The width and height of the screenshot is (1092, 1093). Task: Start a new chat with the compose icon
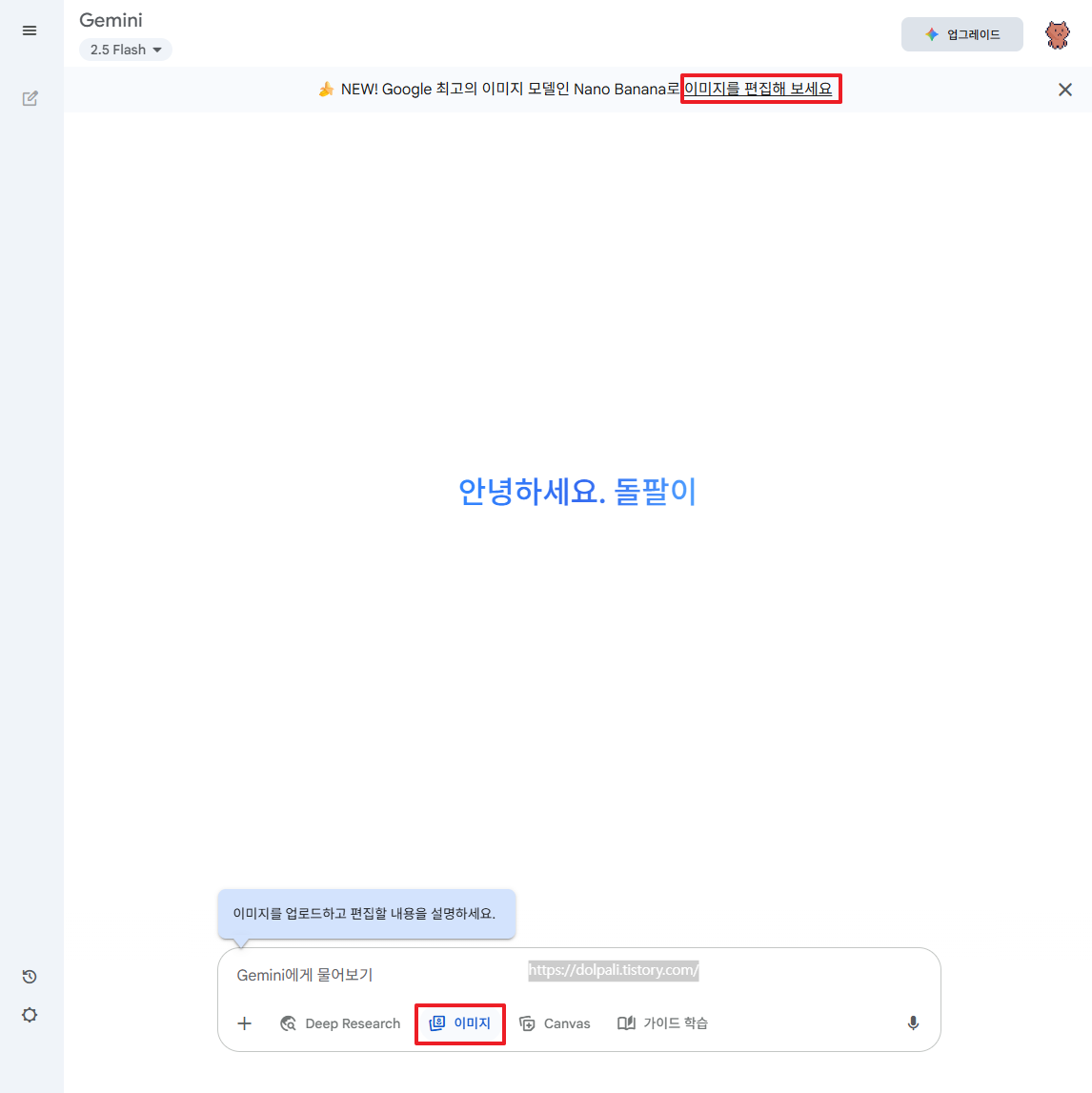point(30,97)
